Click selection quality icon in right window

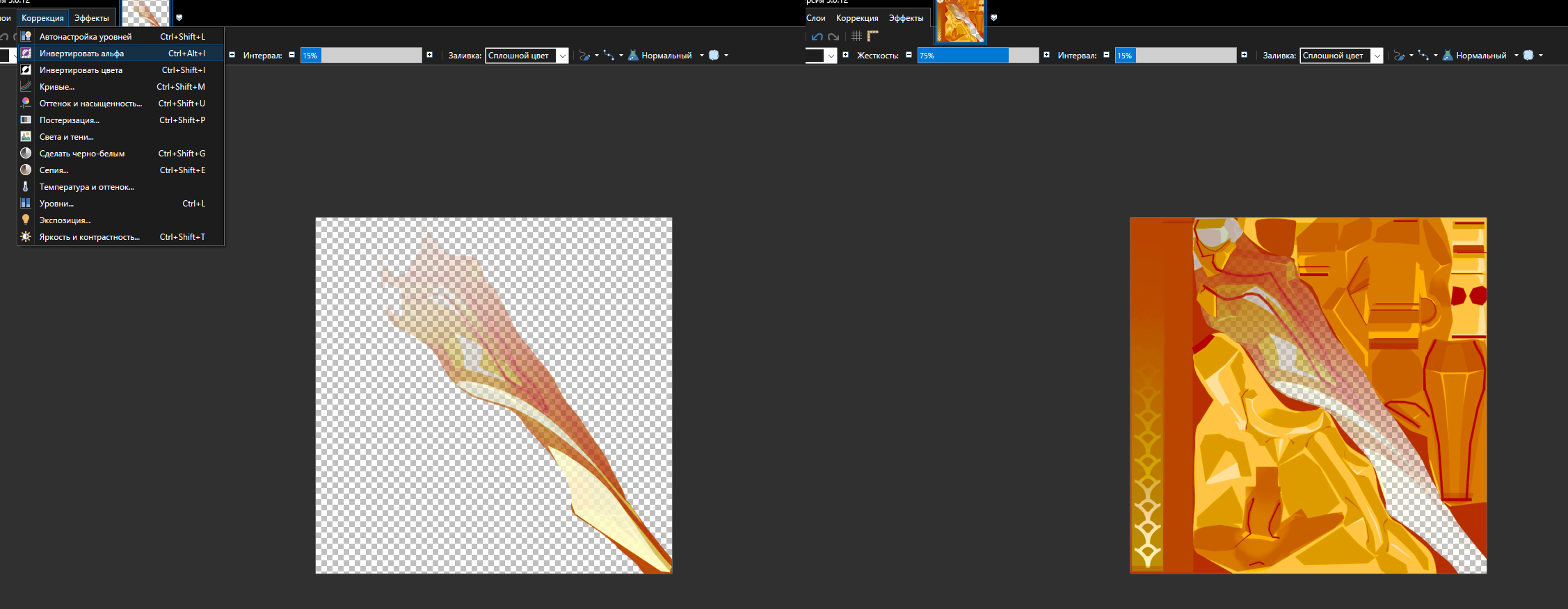point(1528,56)
